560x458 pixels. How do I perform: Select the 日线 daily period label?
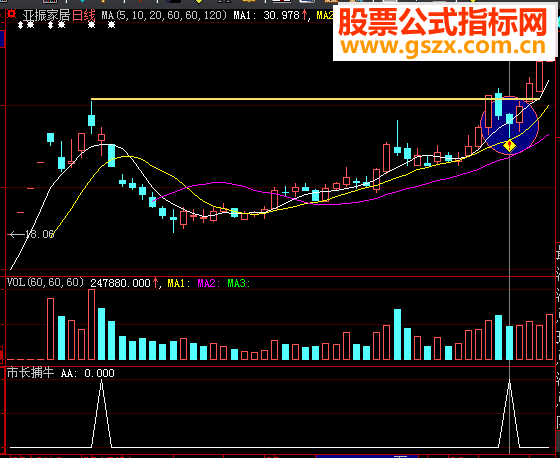[x=84, y=15]
